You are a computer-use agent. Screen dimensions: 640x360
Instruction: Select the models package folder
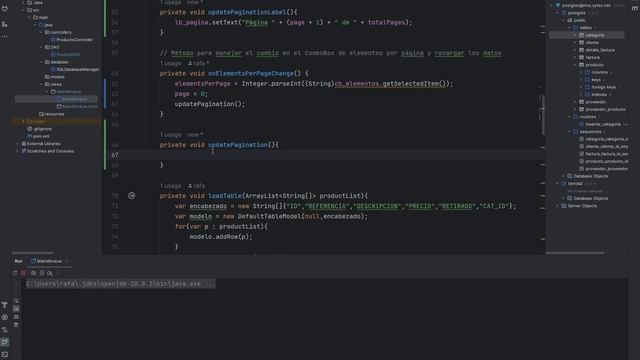pyautogui.click(x=54, y=77)
